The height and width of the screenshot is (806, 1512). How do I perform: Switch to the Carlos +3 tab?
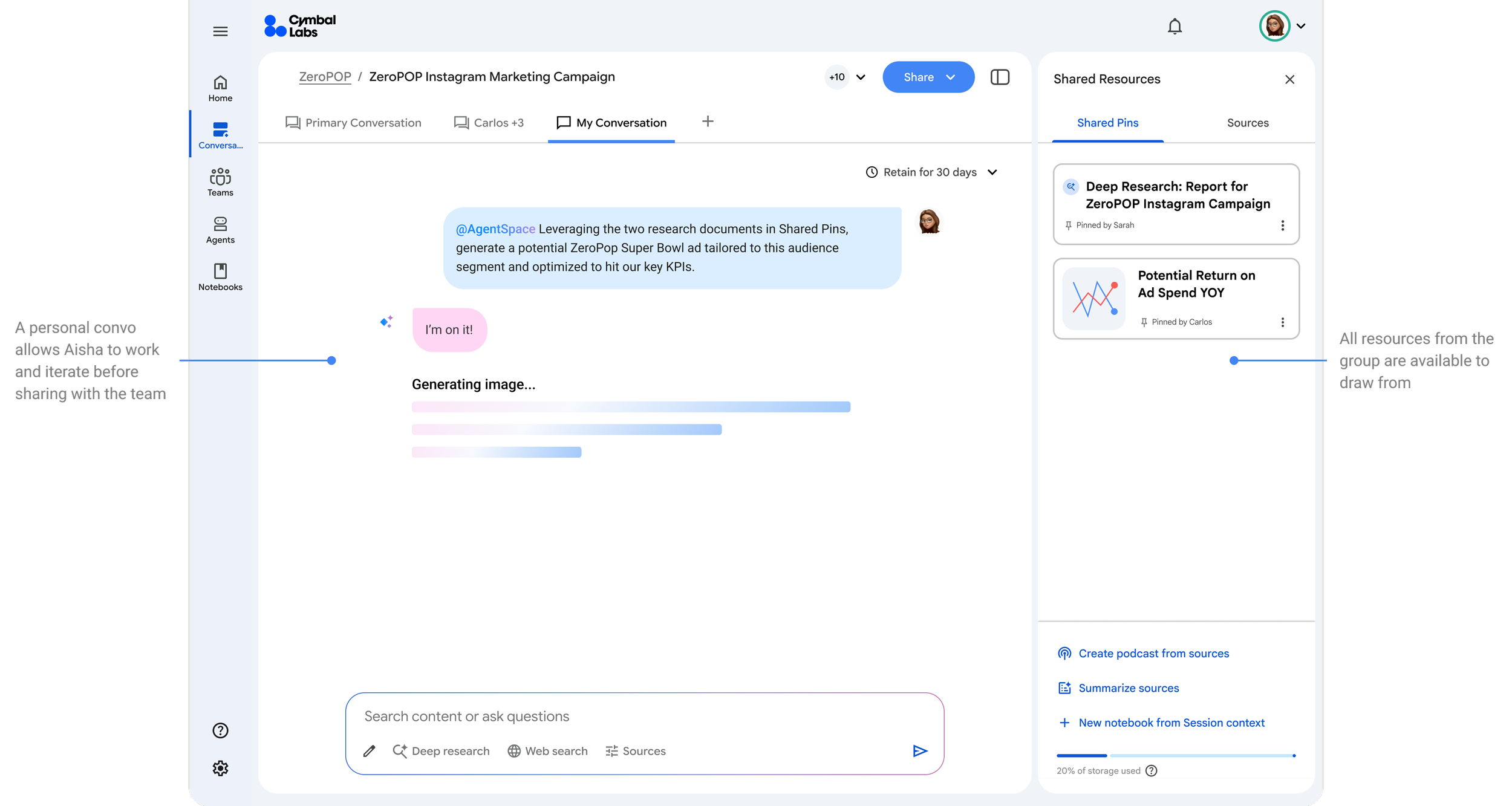[x=489, y=123]
